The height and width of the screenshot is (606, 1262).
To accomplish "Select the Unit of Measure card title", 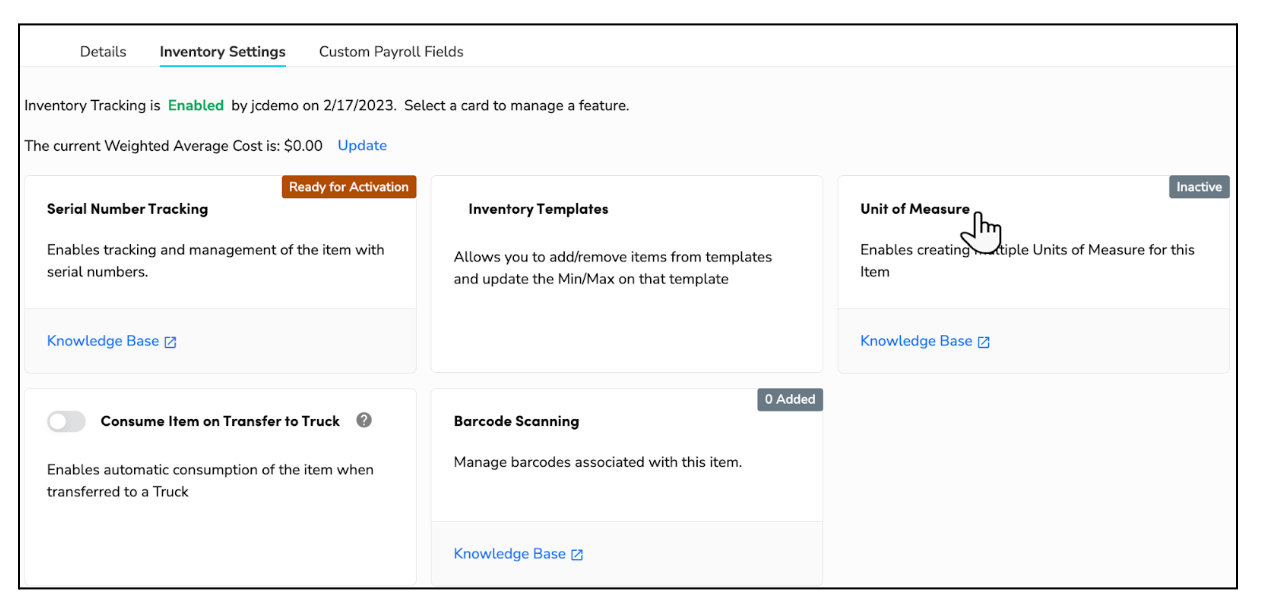I will [x=915, y=209].
